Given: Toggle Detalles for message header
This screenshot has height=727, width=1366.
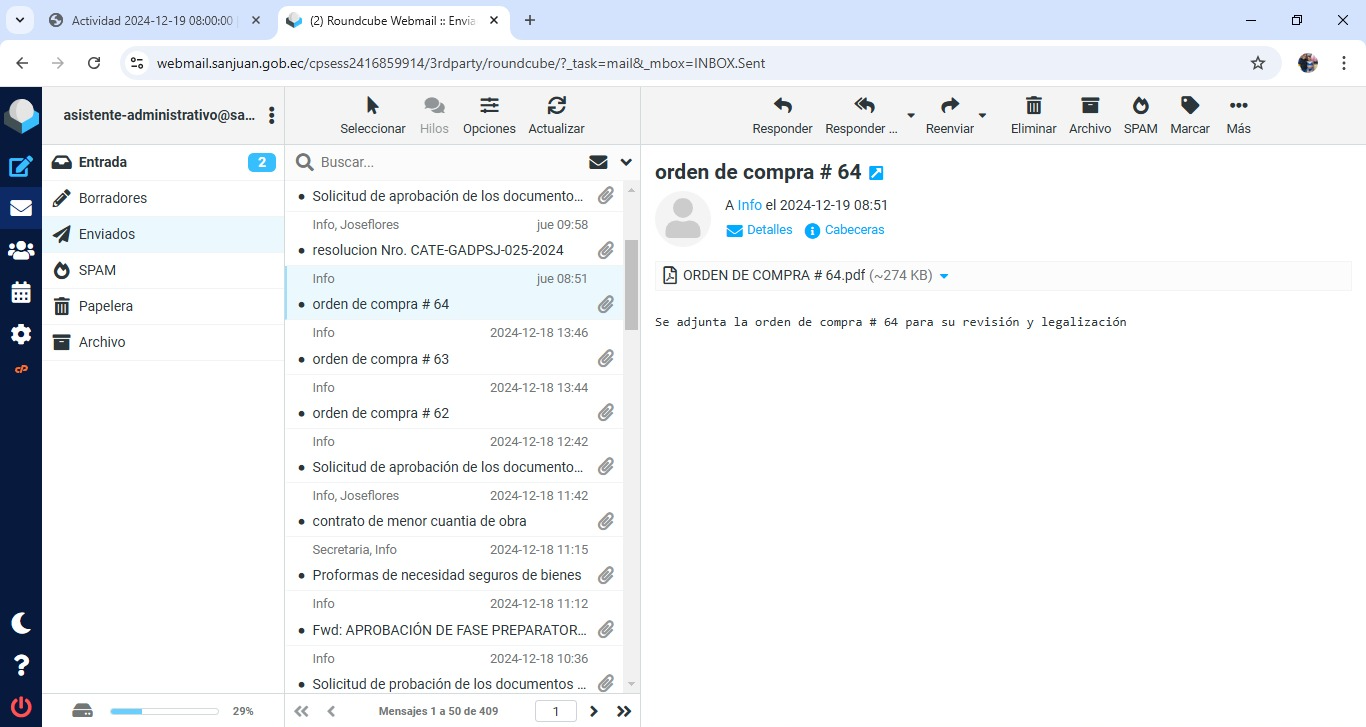Looking at the screenshot, I should (x=759, y=230).
